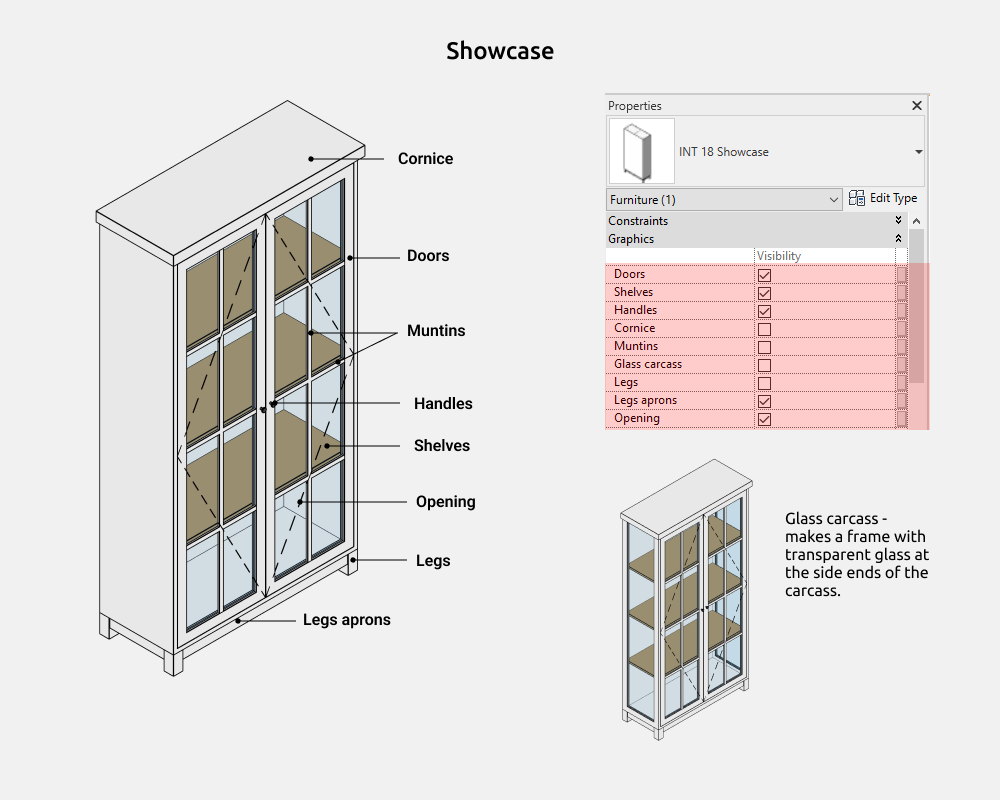Viewport: 1000px width, 800px height.
Task: Click the Shelves diagram label
Action: [x=442, y=445]
